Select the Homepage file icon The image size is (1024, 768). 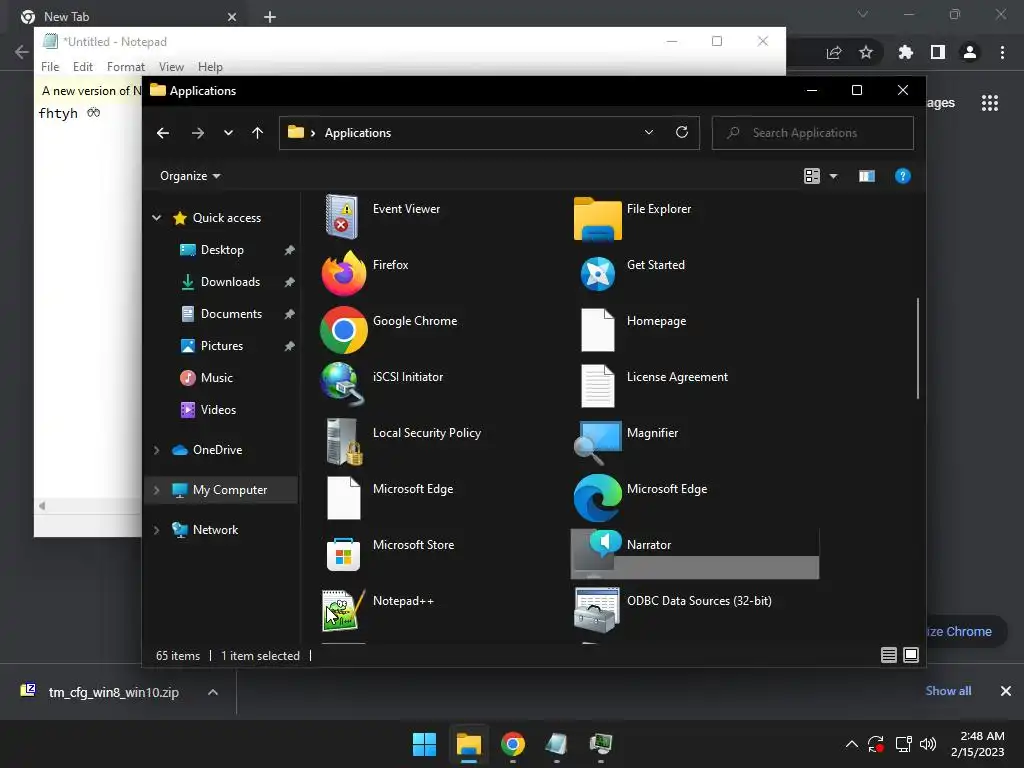coord(598,330)
